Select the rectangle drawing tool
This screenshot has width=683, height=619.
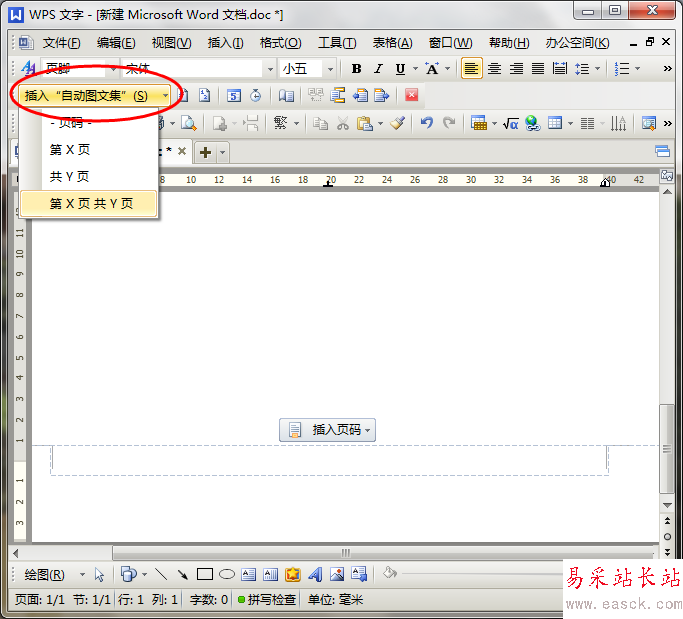point(205,575)
